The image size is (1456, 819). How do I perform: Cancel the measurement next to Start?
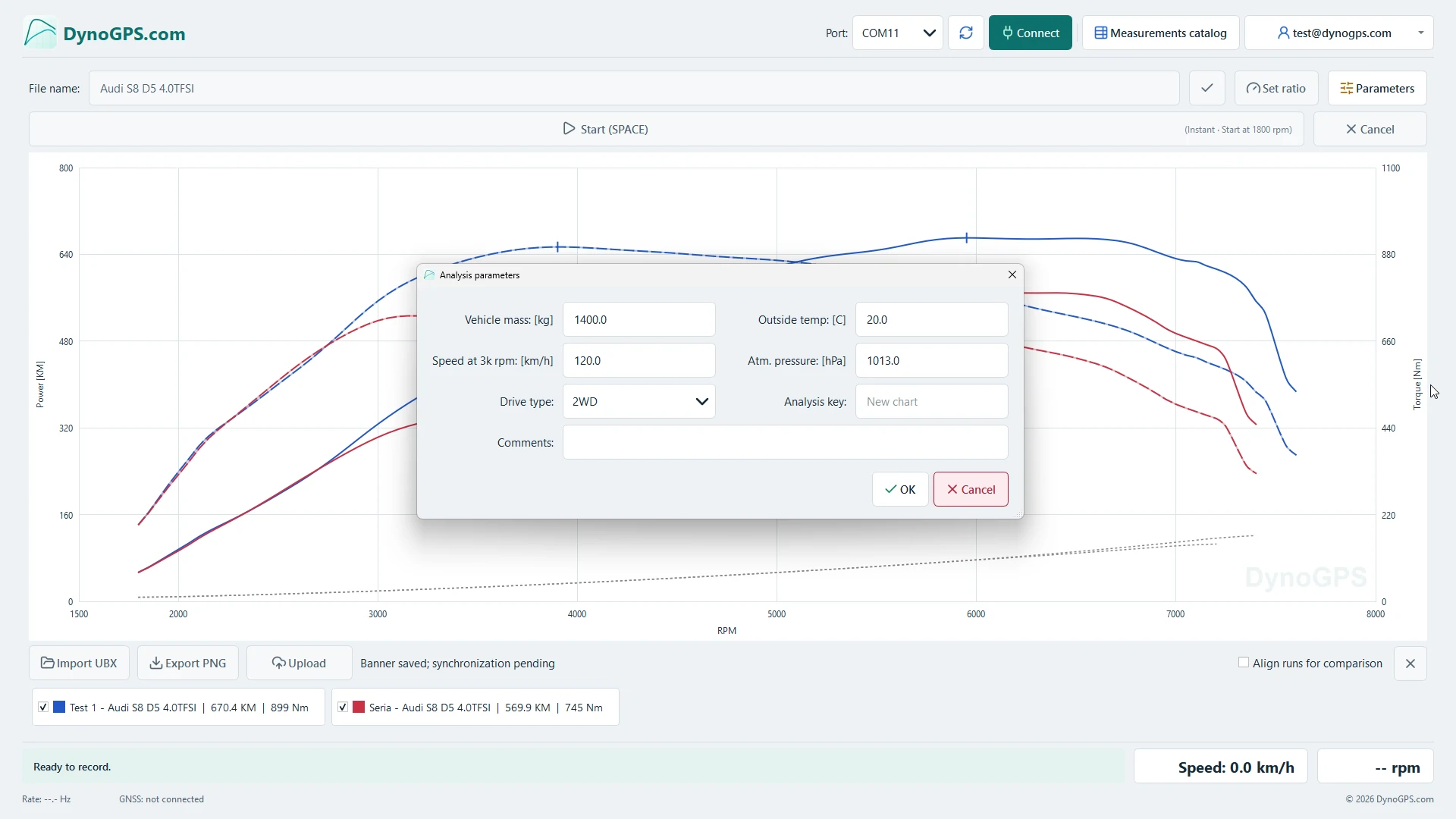pos(1370,129)
